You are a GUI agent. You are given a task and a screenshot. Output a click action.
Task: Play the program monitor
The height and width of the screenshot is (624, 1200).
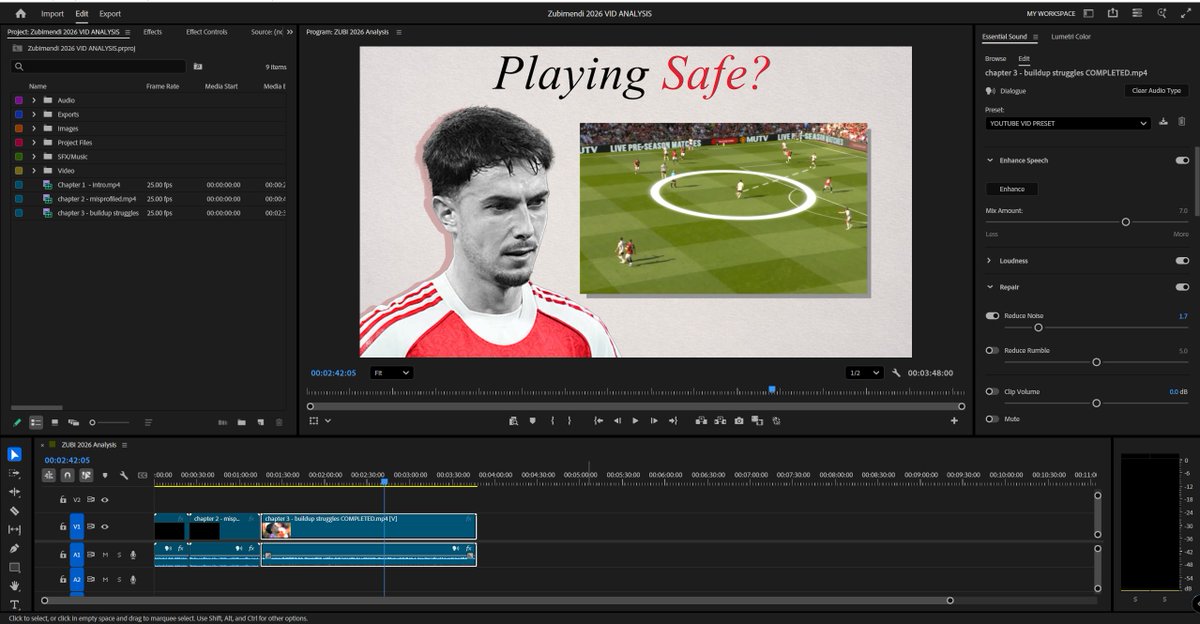point(635,421)
